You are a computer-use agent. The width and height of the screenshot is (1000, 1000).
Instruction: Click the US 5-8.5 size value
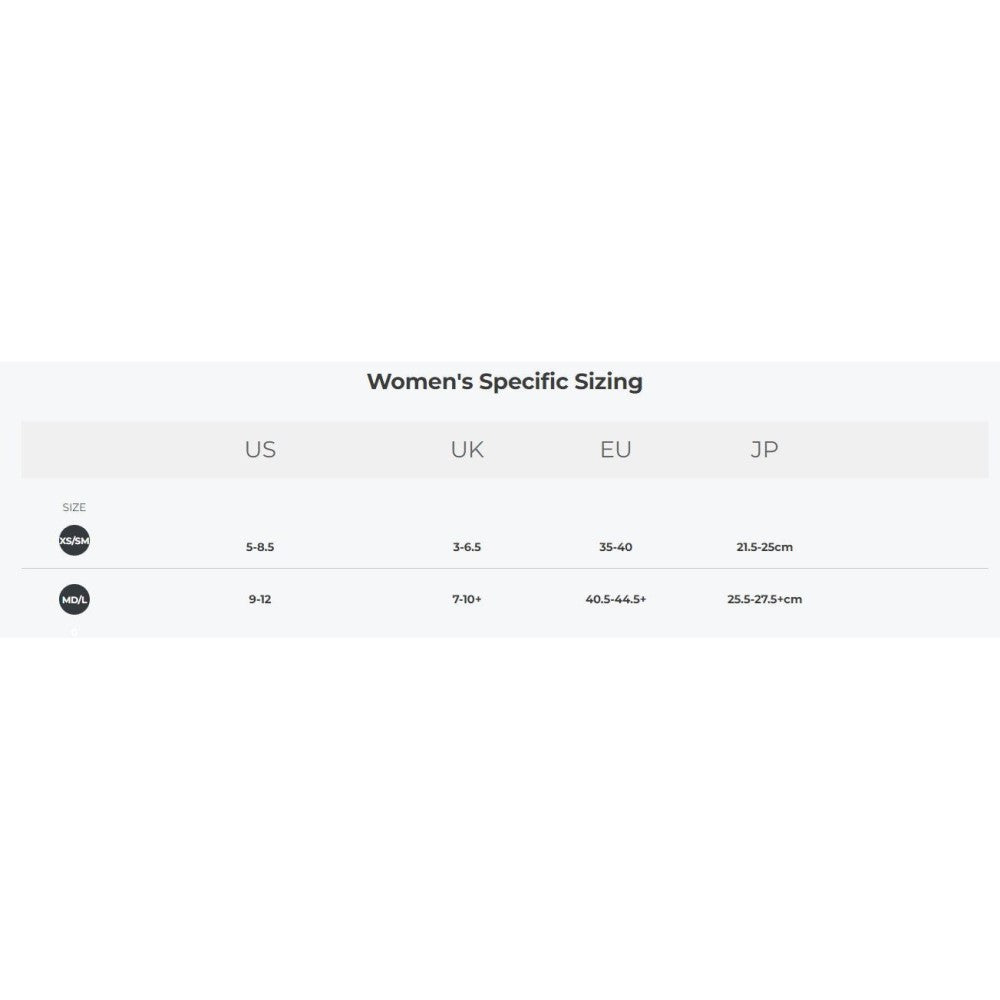click(x=260, y=547)
